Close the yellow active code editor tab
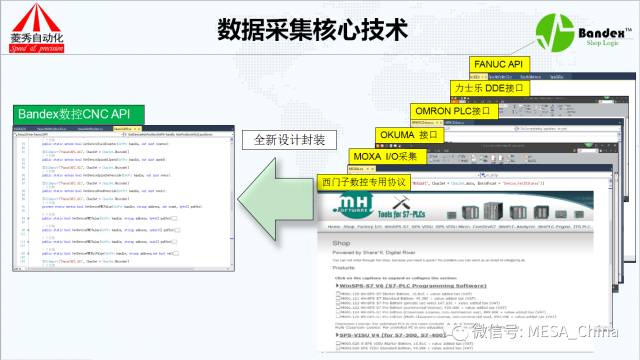640x360 pixels. coord(138,129)
